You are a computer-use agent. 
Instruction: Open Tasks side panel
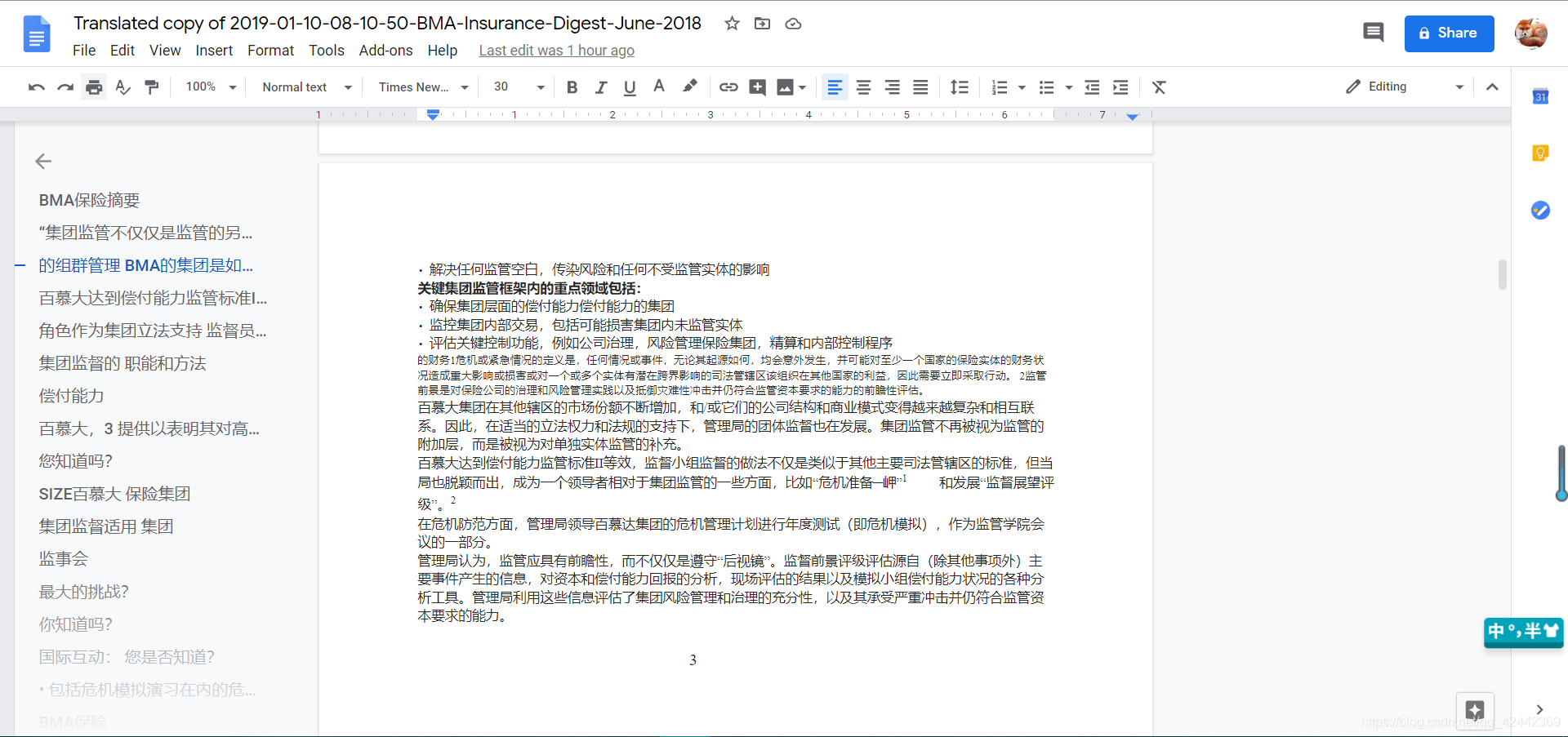click(1540, 211)
